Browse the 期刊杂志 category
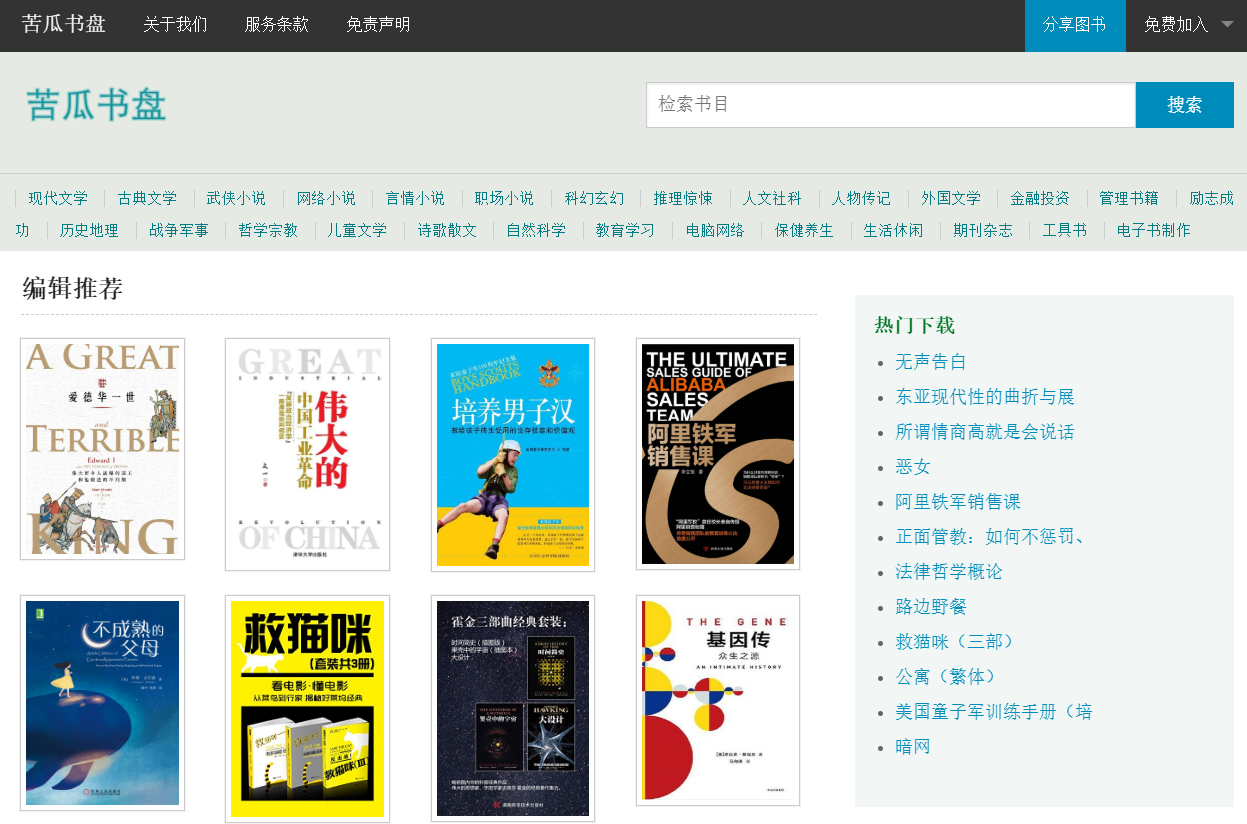Image resolution: width=1247 pixels, height=824 pixels. click(983, 230)
